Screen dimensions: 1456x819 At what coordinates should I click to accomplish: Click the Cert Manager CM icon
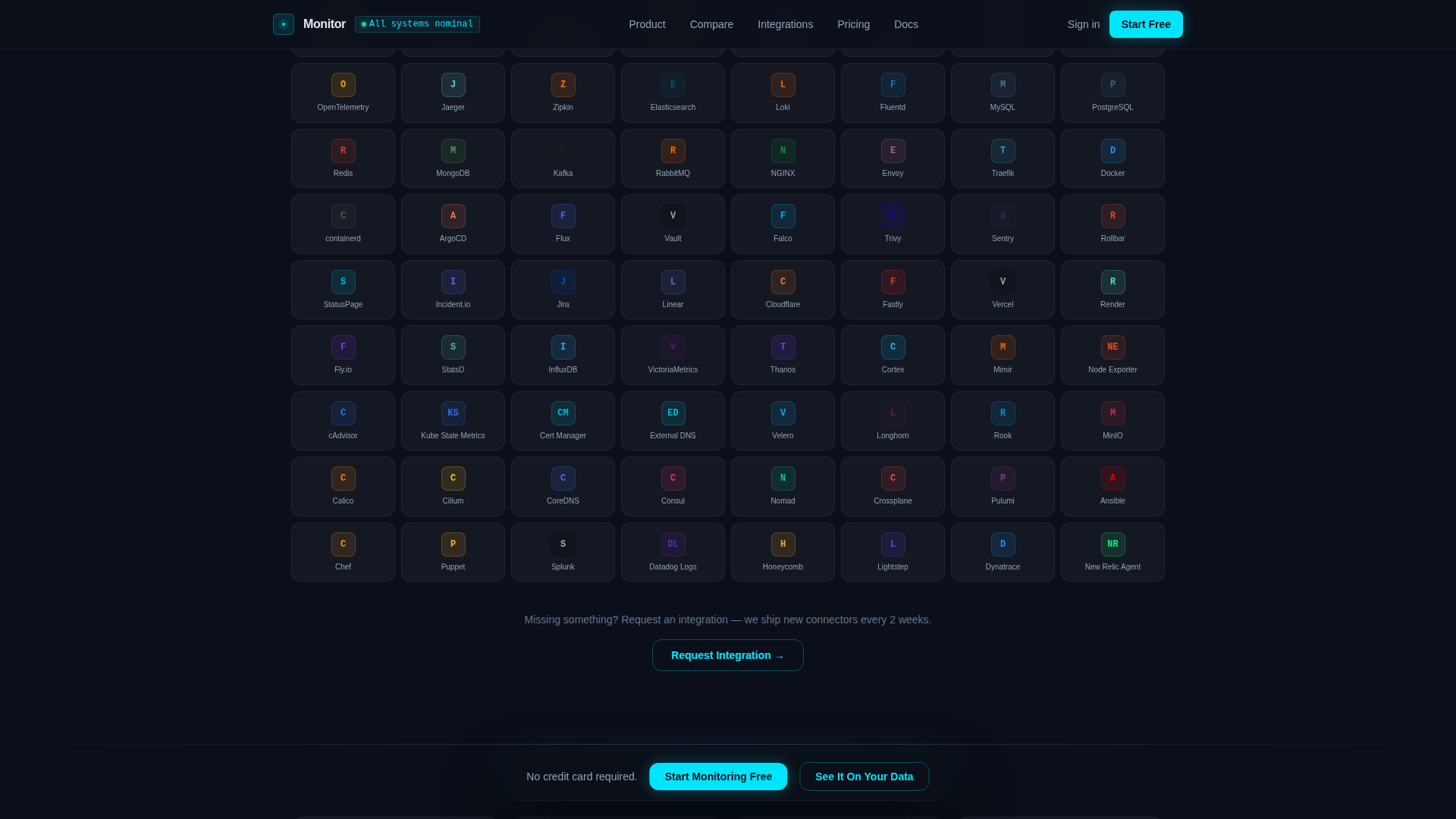[x=563, y=413]
